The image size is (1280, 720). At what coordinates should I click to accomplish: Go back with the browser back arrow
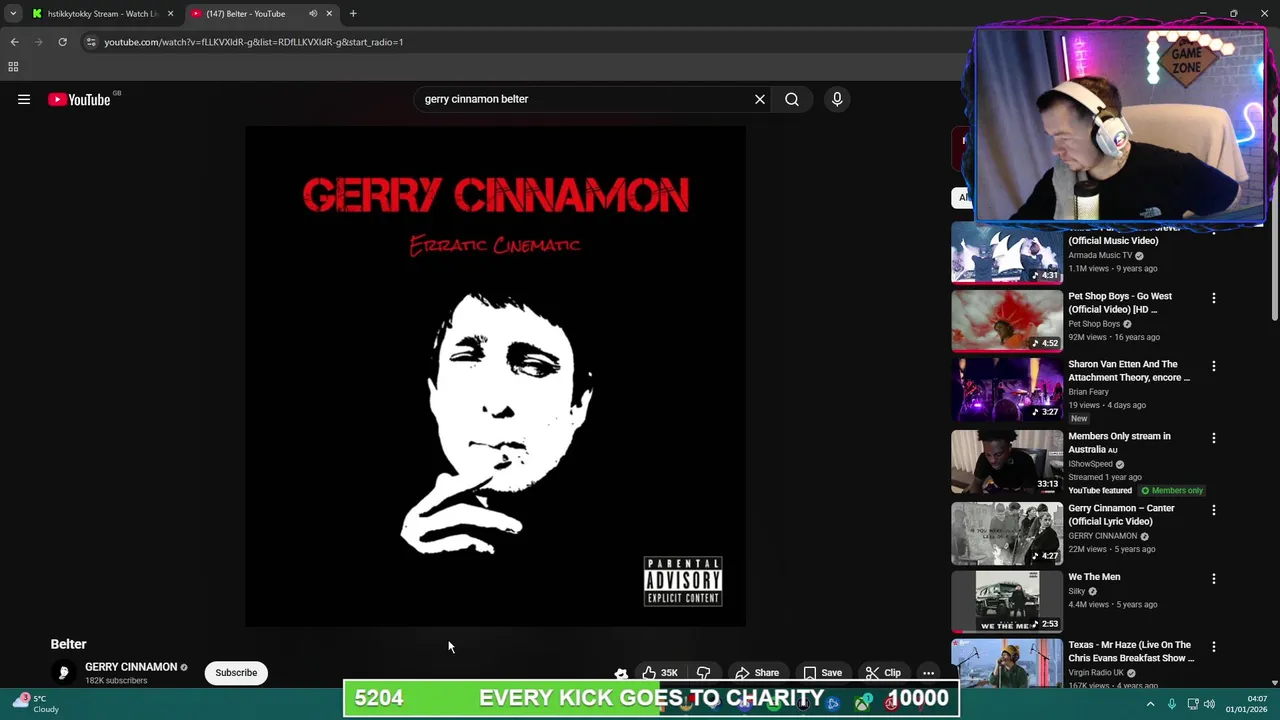pyautogui.click(x=14, y=42)
